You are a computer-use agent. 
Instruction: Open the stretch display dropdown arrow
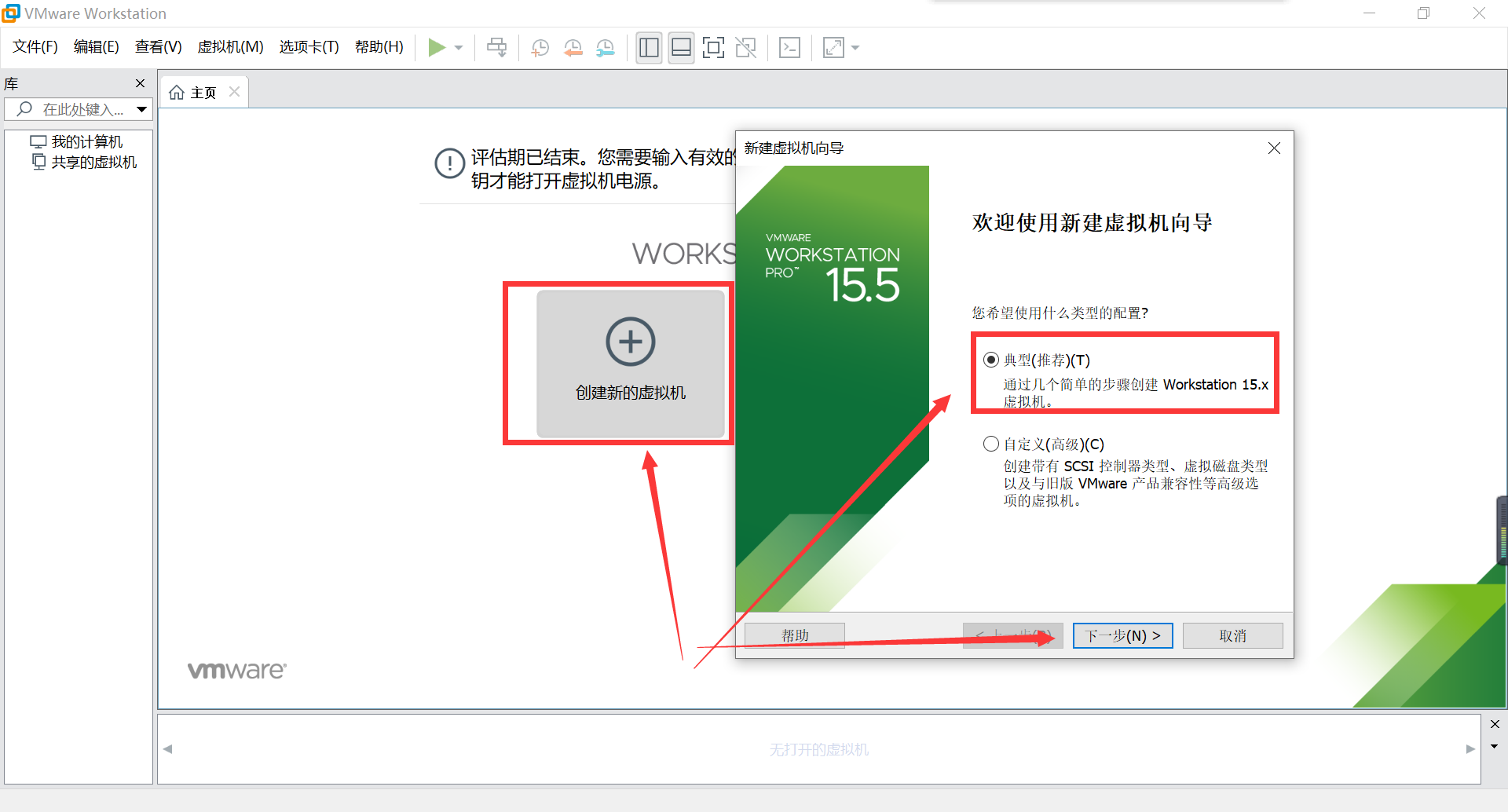(855, 48)
